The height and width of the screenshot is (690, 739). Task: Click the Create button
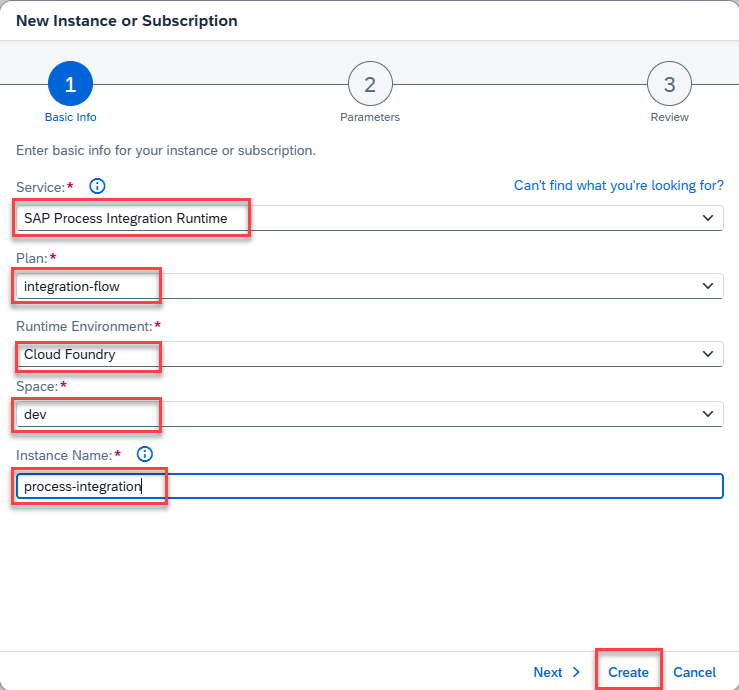628,672
